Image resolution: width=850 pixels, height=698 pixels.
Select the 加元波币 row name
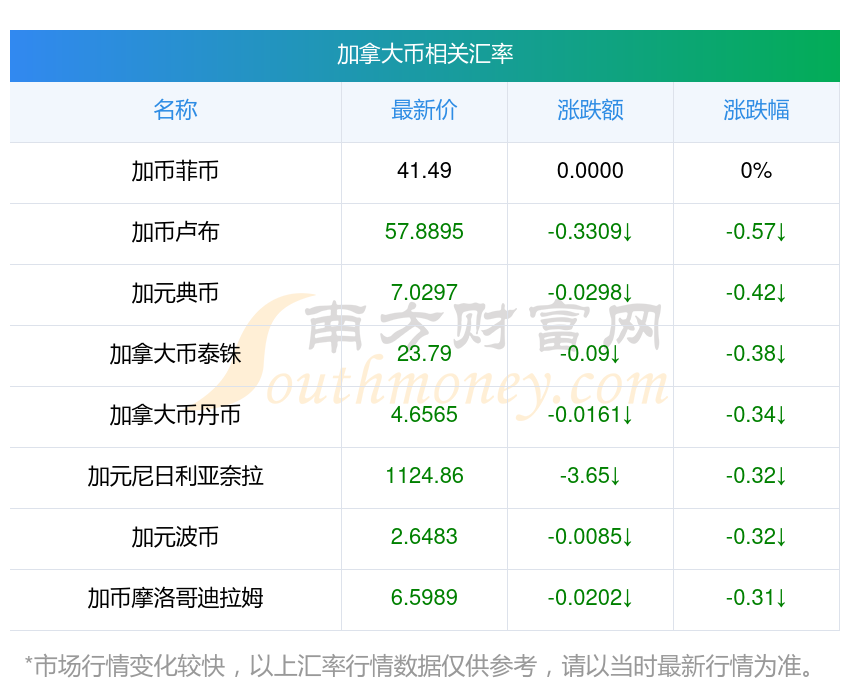pyautogui.click(x=175, y=537)
